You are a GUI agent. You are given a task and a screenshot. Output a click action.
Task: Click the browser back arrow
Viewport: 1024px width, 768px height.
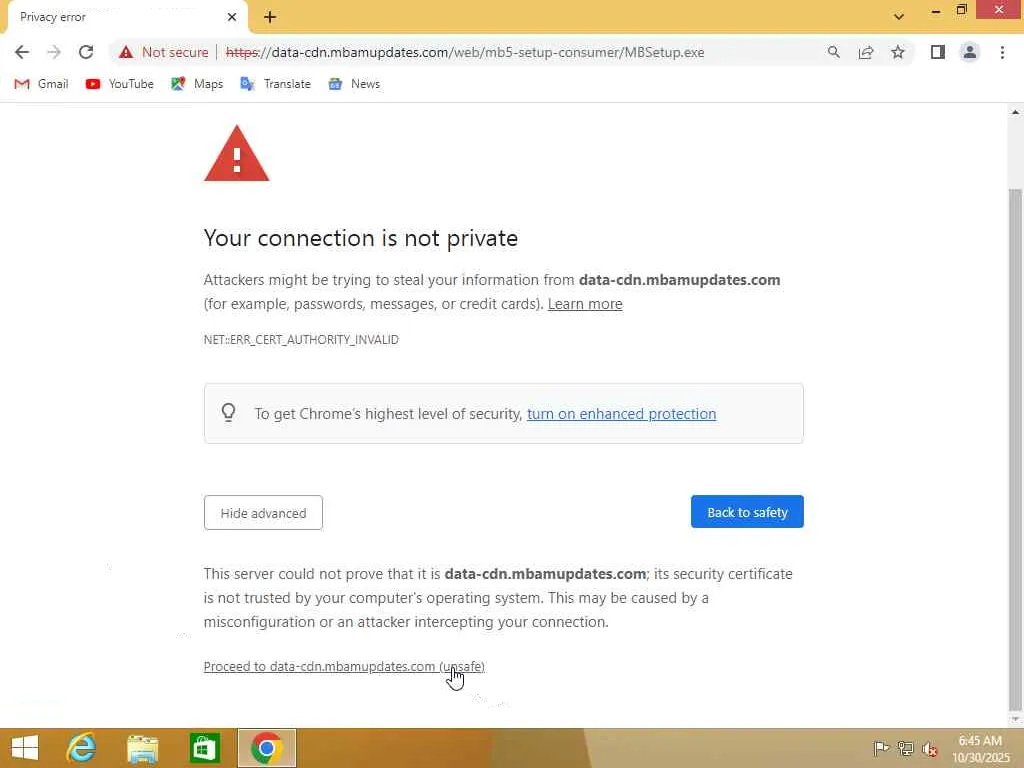point(22,52)
